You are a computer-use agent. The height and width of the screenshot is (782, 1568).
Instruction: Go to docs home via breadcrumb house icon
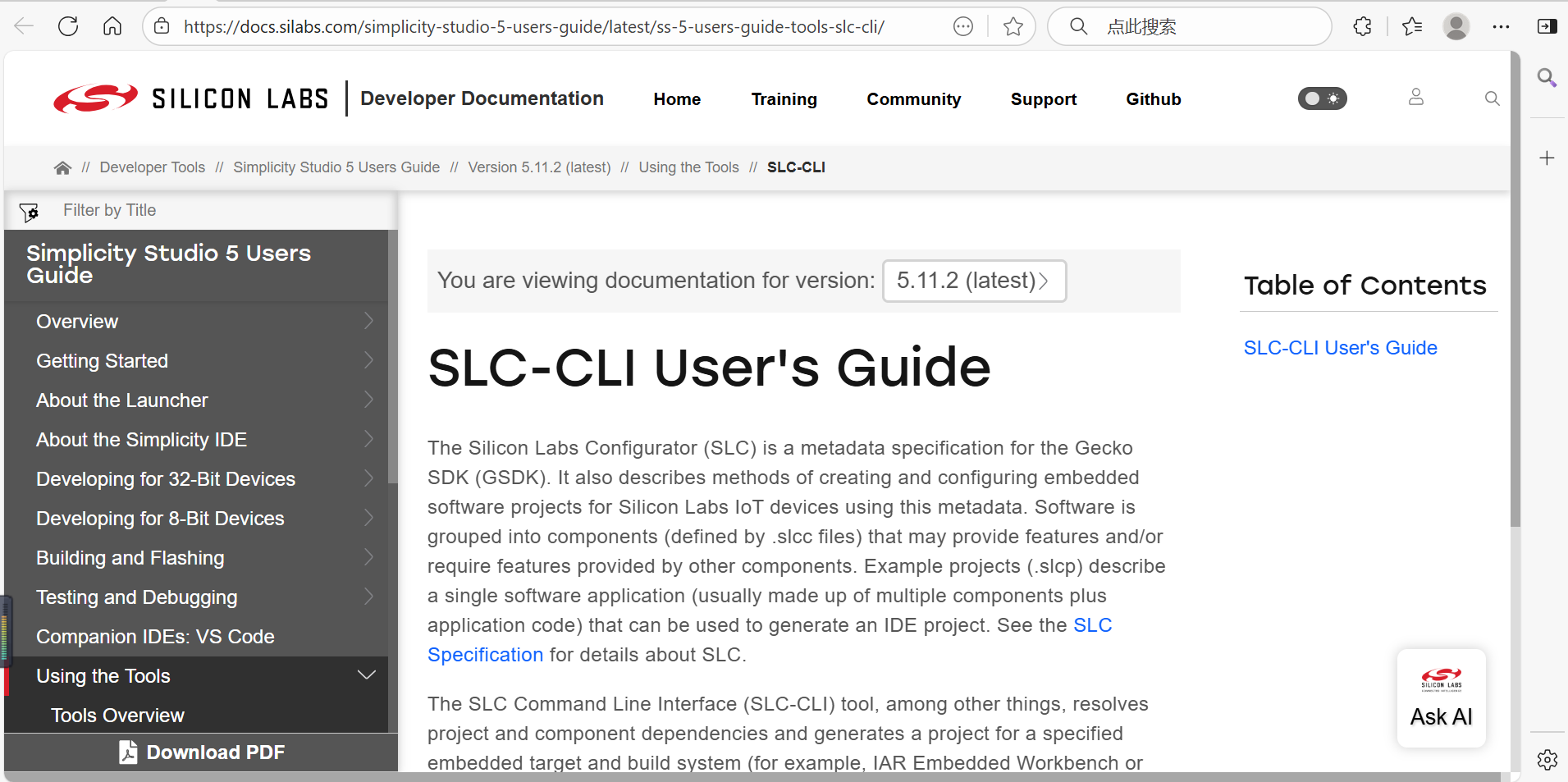click(62, 167)
